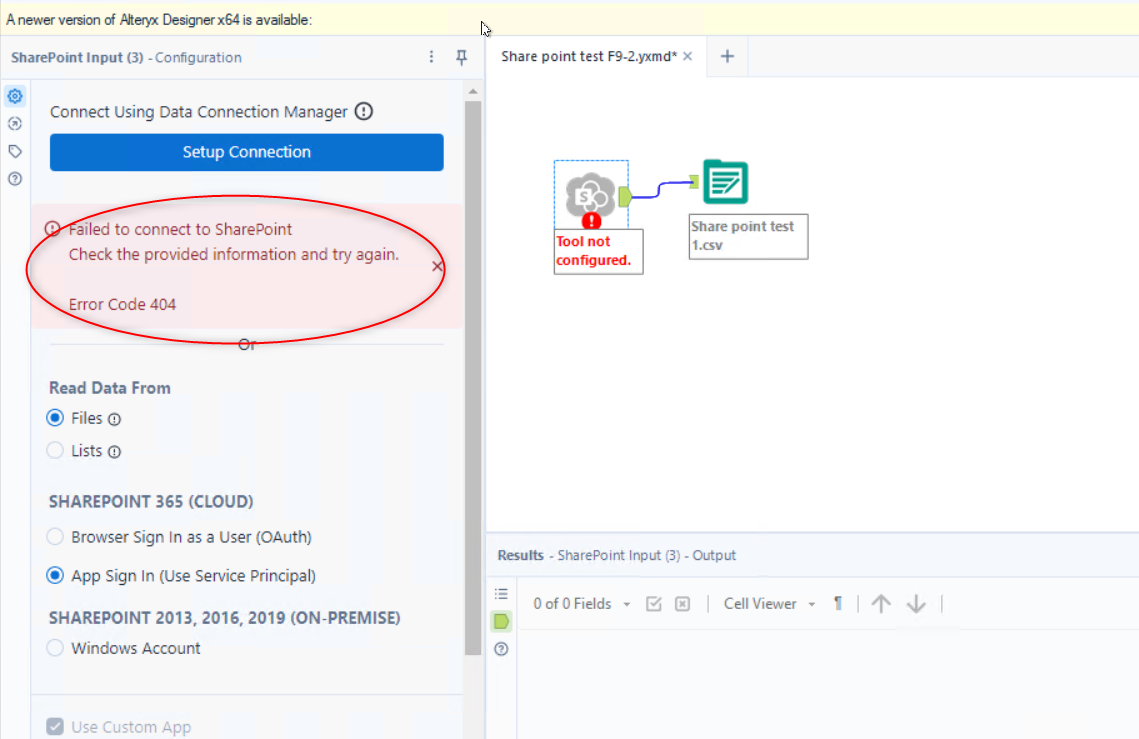Select the SharePoint Input tool on the canvas
1139x739 pixels.
click(x=590, y=195)
